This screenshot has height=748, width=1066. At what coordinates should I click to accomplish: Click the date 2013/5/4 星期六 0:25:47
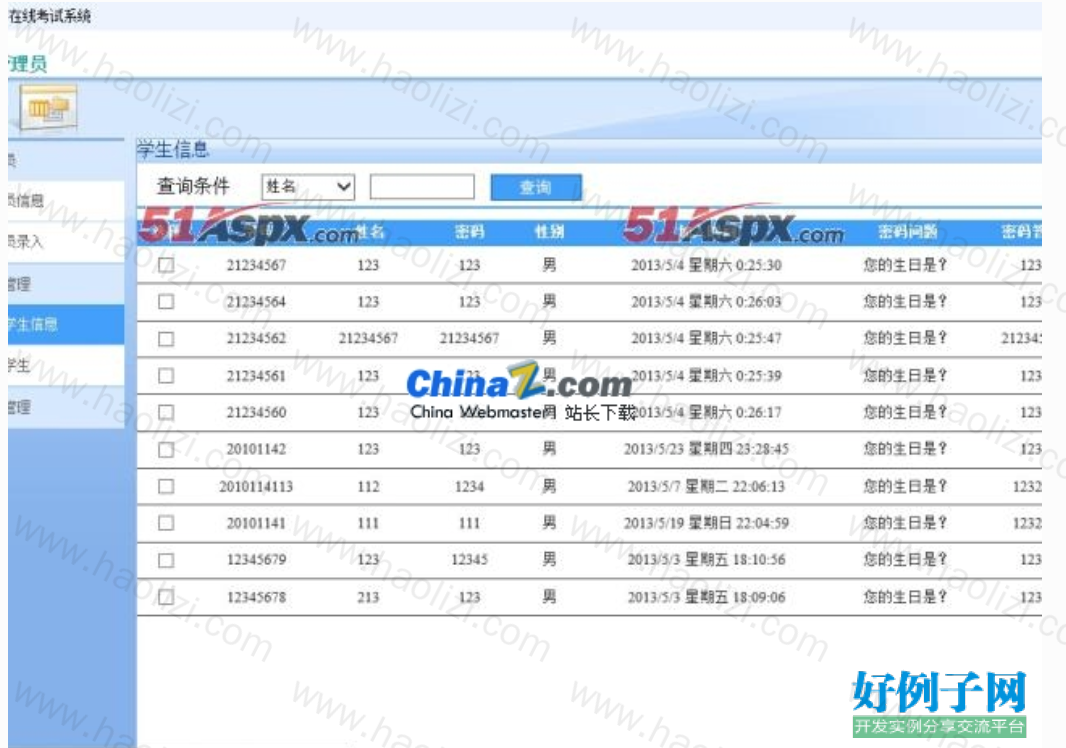pos(706,338)
